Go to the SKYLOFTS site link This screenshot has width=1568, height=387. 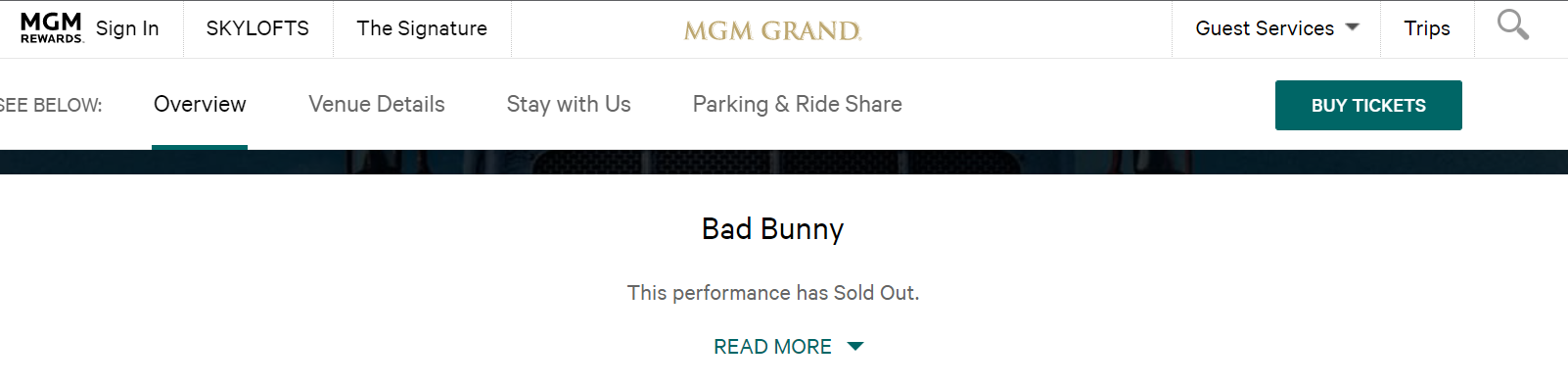257,28
